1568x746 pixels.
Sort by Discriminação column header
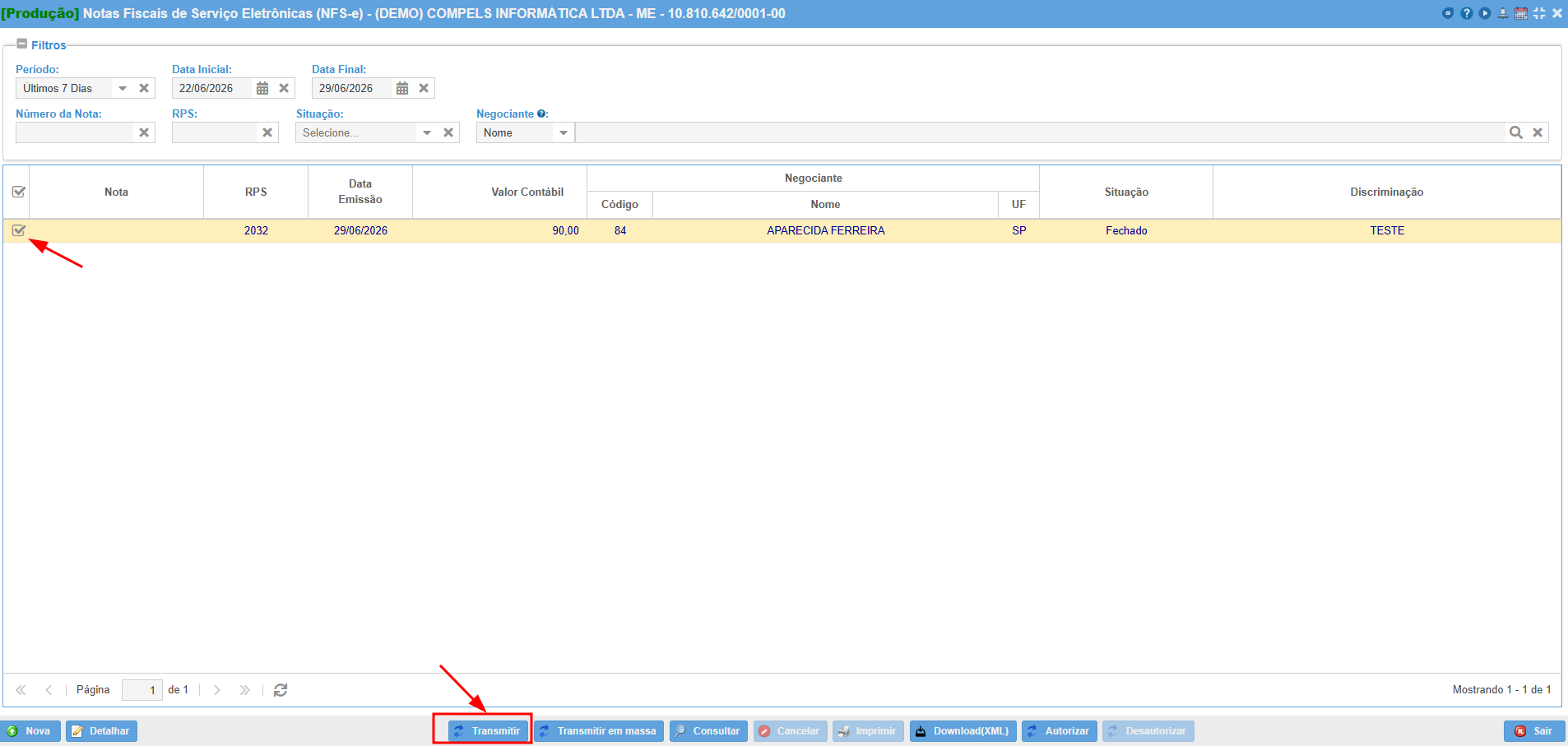(1386, 192)
